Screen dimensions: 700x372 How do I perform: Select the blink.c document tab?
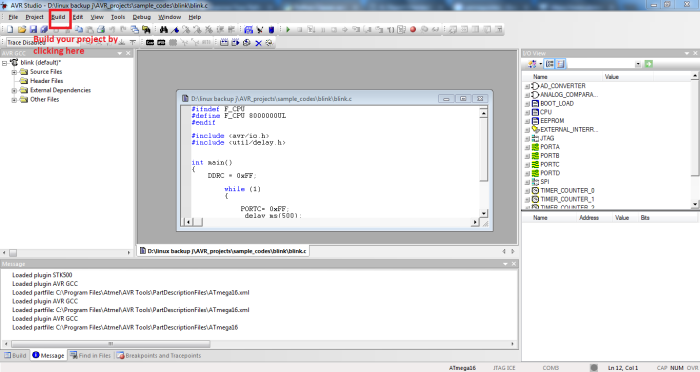[x=223, y=251]
